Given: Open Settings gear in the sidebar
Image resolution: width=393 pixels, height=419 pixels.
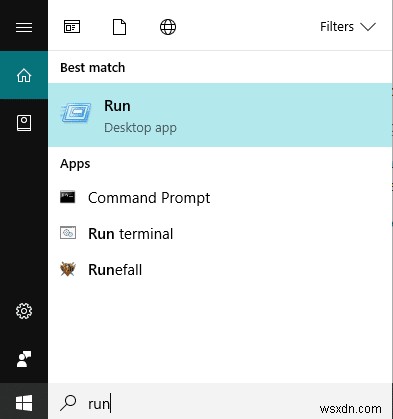Looking at the screenshot, I should (x=24, y=311).
